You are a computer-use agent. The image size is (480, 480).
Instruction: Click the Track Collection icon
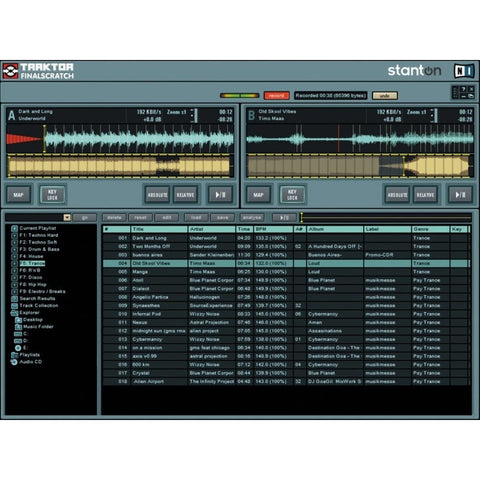14,306
